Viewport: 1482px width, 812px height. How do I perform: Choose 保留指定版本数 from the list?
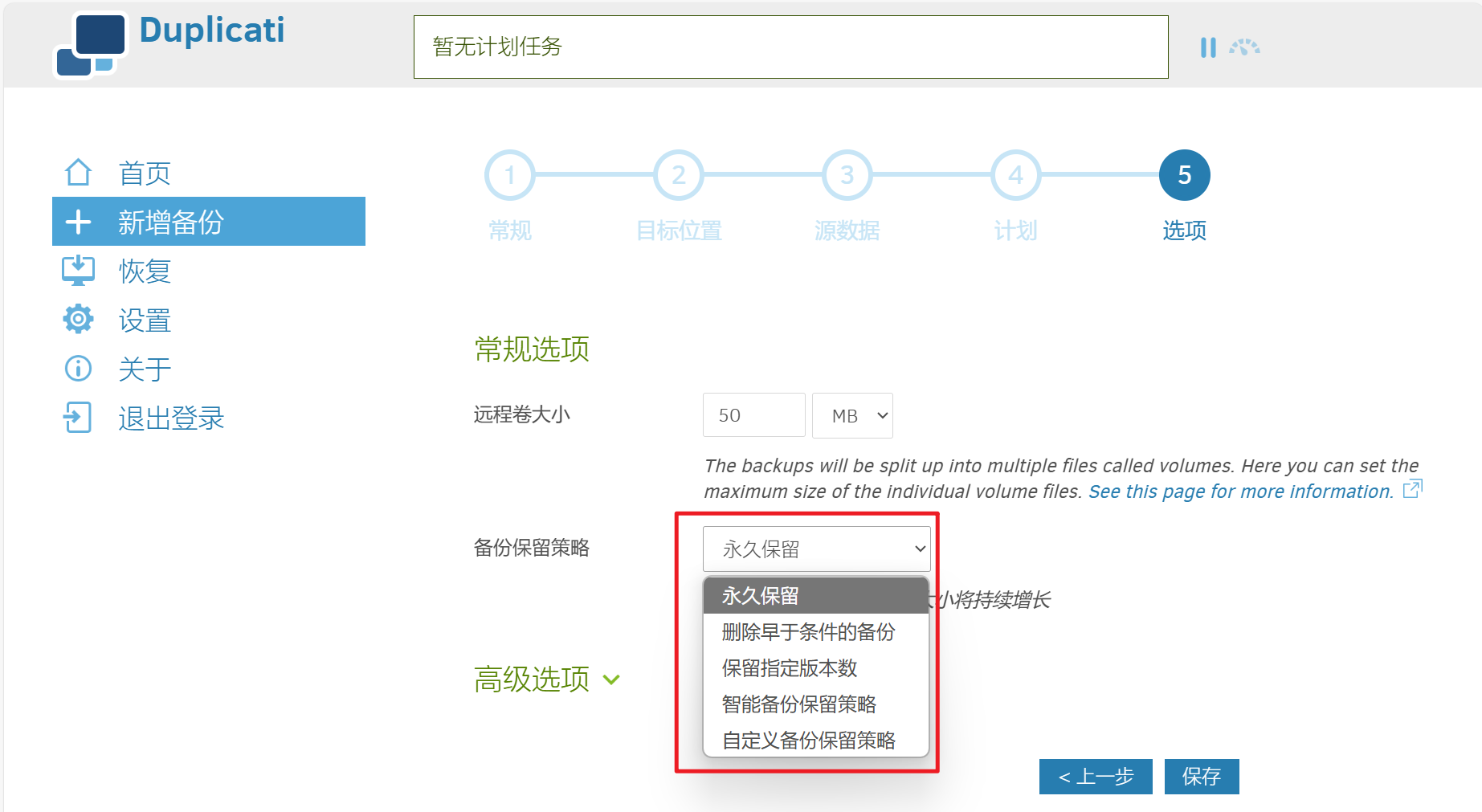click(790, 668)
